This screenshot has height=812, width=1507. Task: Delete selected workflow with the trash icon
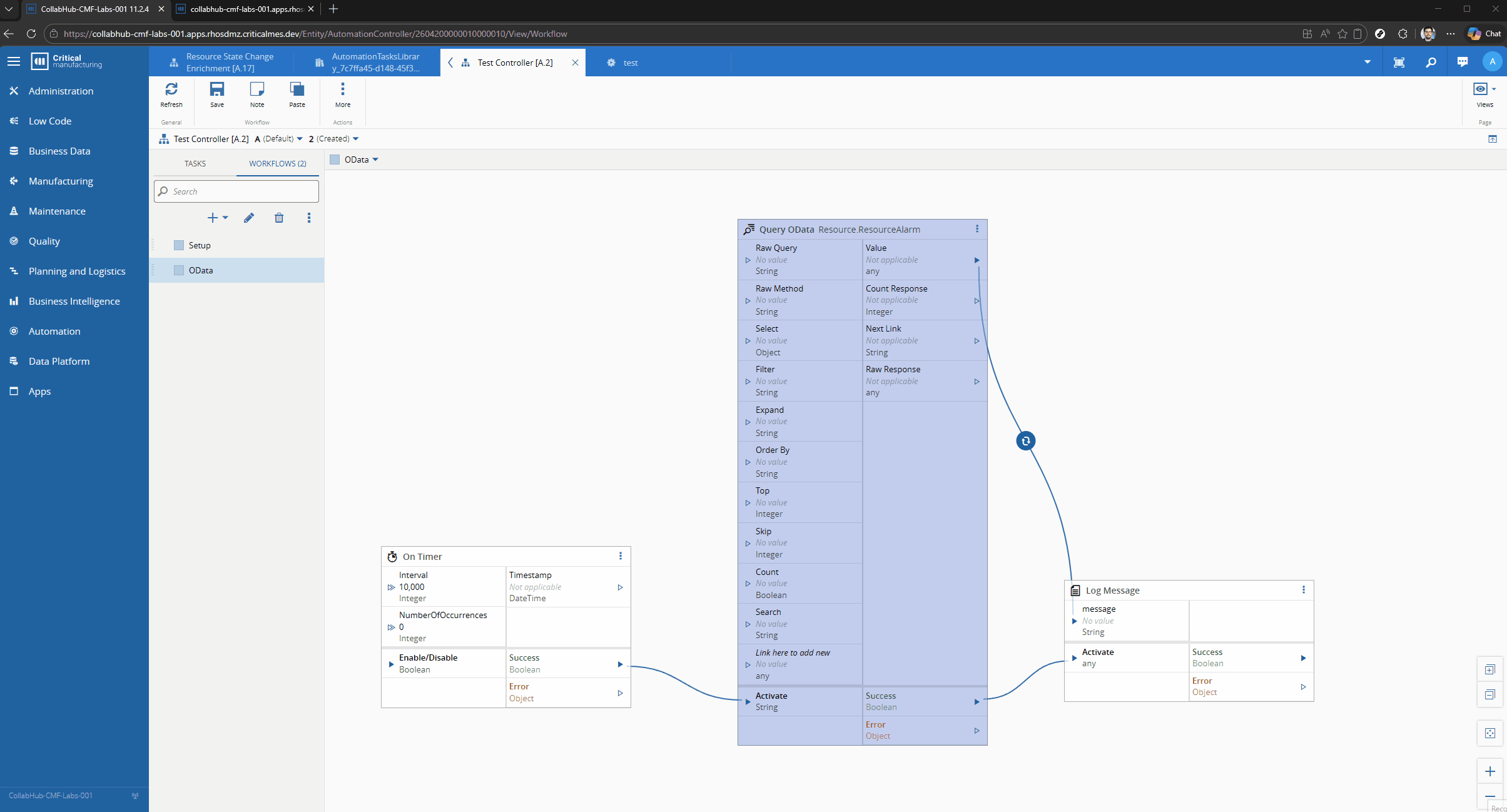279,218
